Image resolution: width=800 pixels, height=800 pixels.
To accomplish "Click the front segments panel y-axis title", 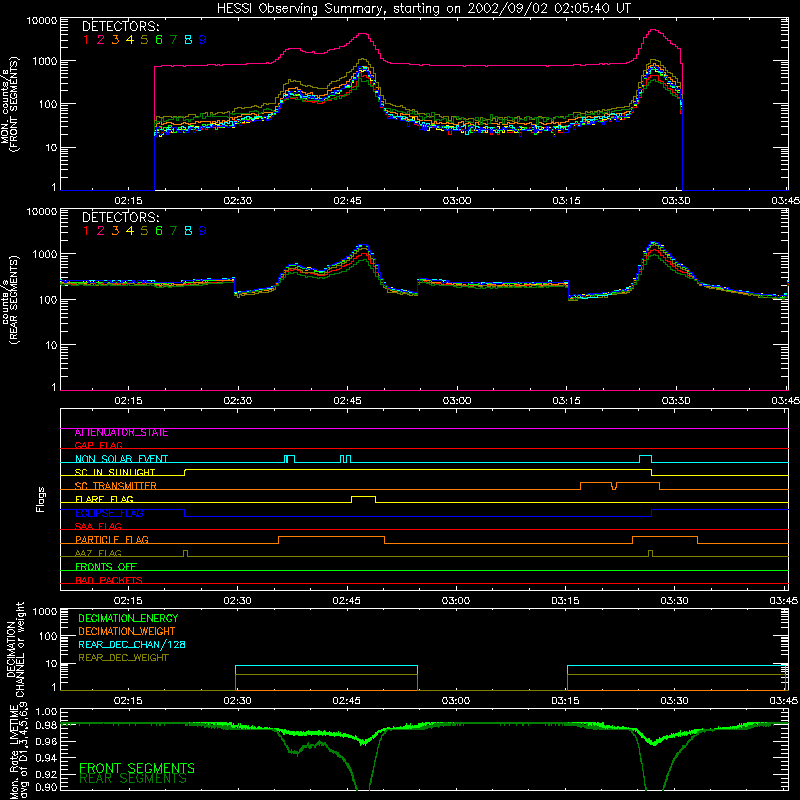I will (9, 104).
